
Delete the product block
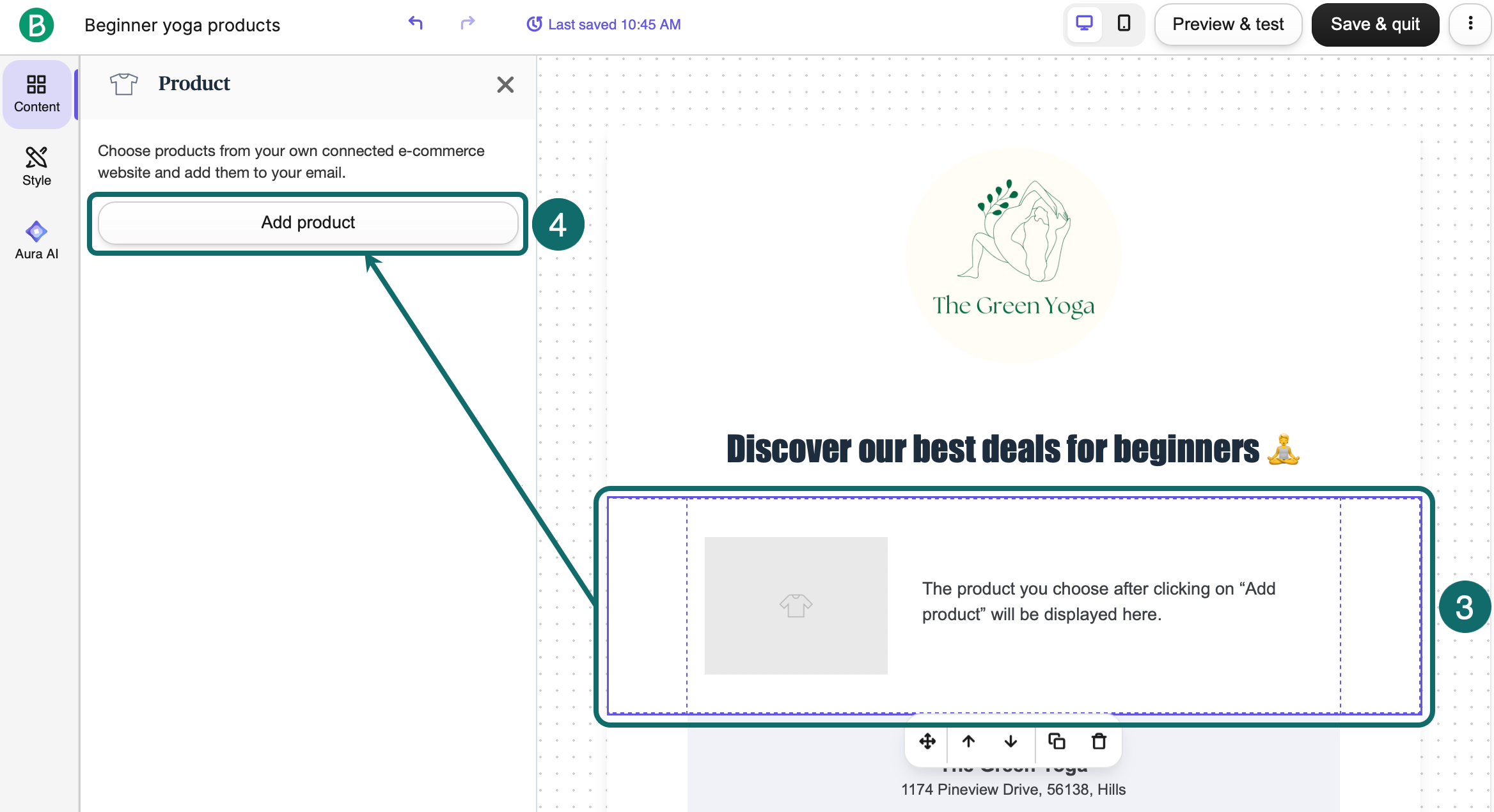[1099, 741]
